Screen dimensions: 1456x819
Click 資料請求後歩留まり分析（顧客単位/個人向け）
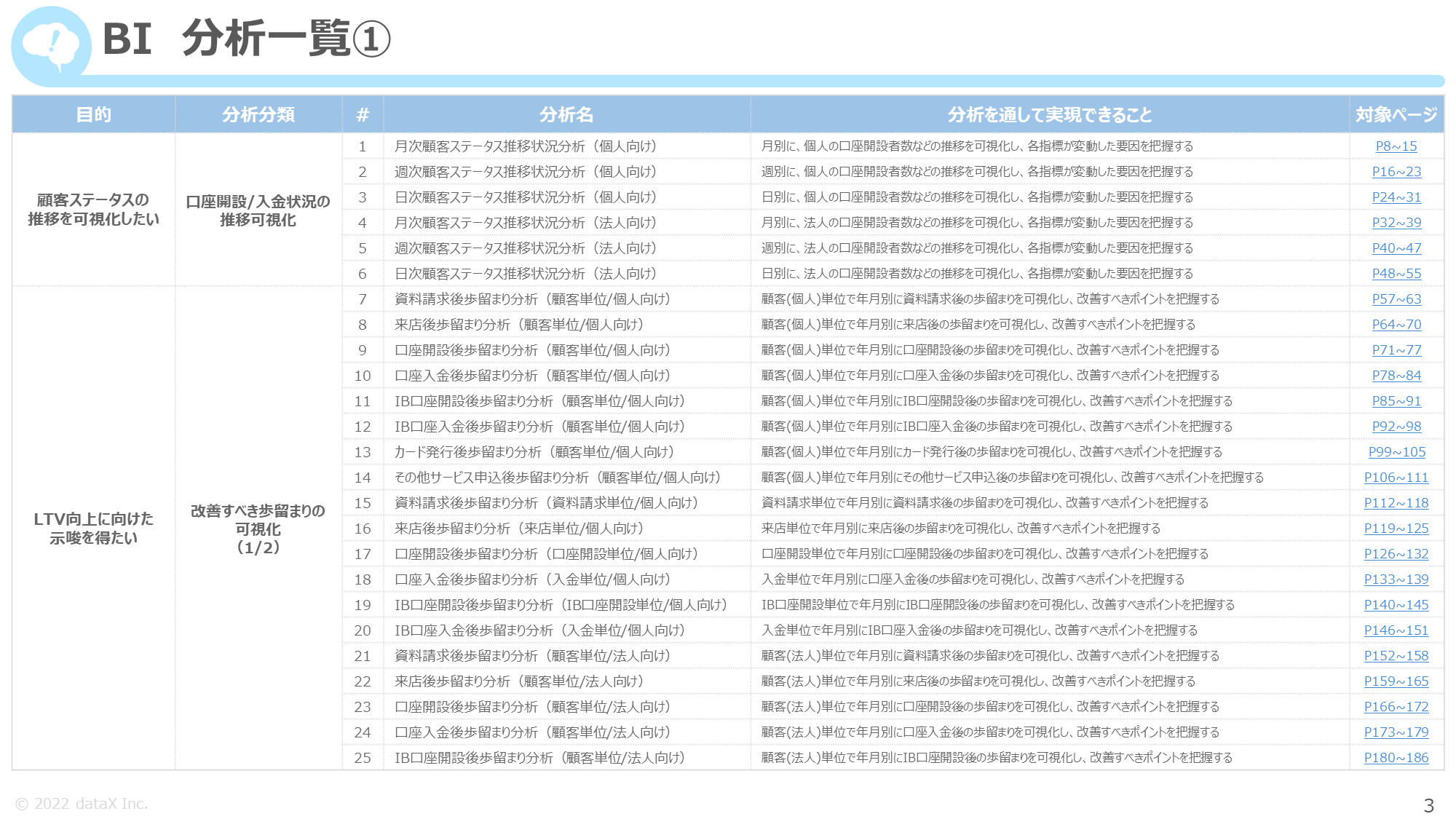click(532, 299)
